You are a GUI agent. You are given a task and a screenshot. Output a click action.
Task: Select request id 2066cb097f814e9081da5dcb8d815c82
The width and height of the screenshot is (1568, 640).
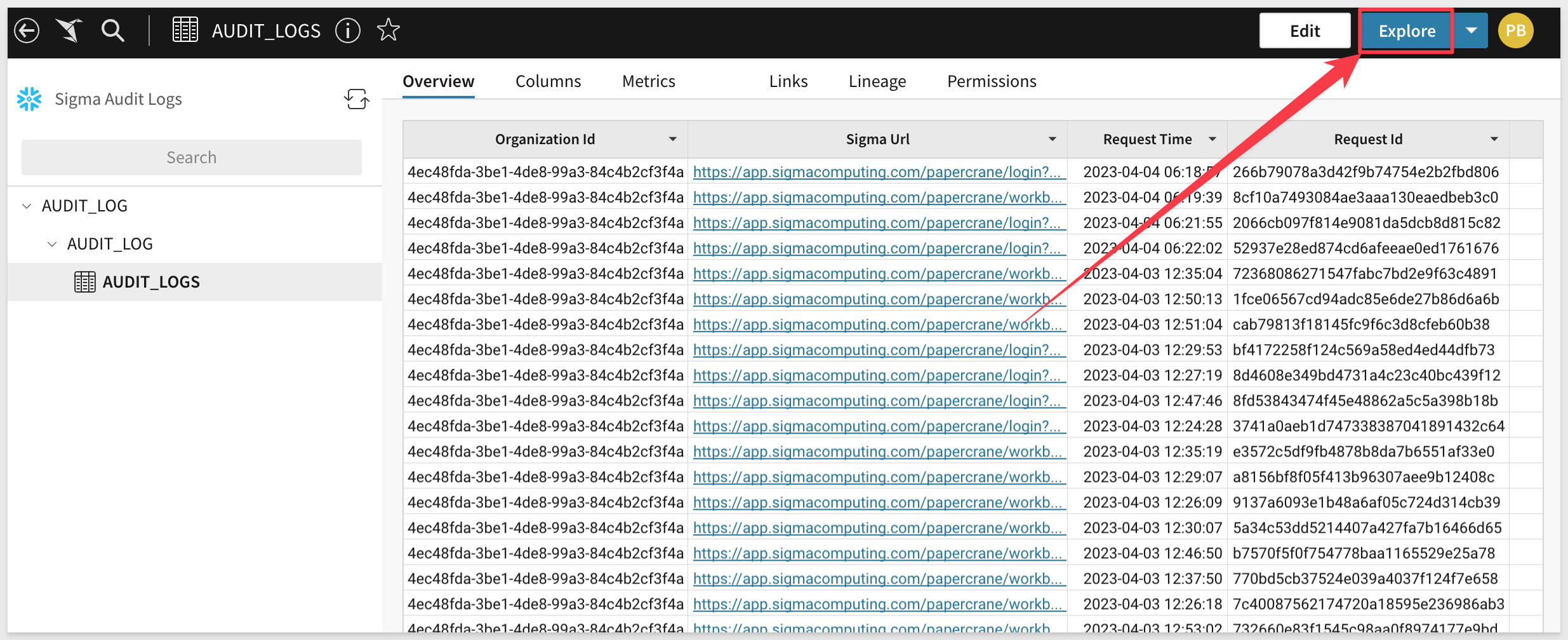coord(1367,223)
